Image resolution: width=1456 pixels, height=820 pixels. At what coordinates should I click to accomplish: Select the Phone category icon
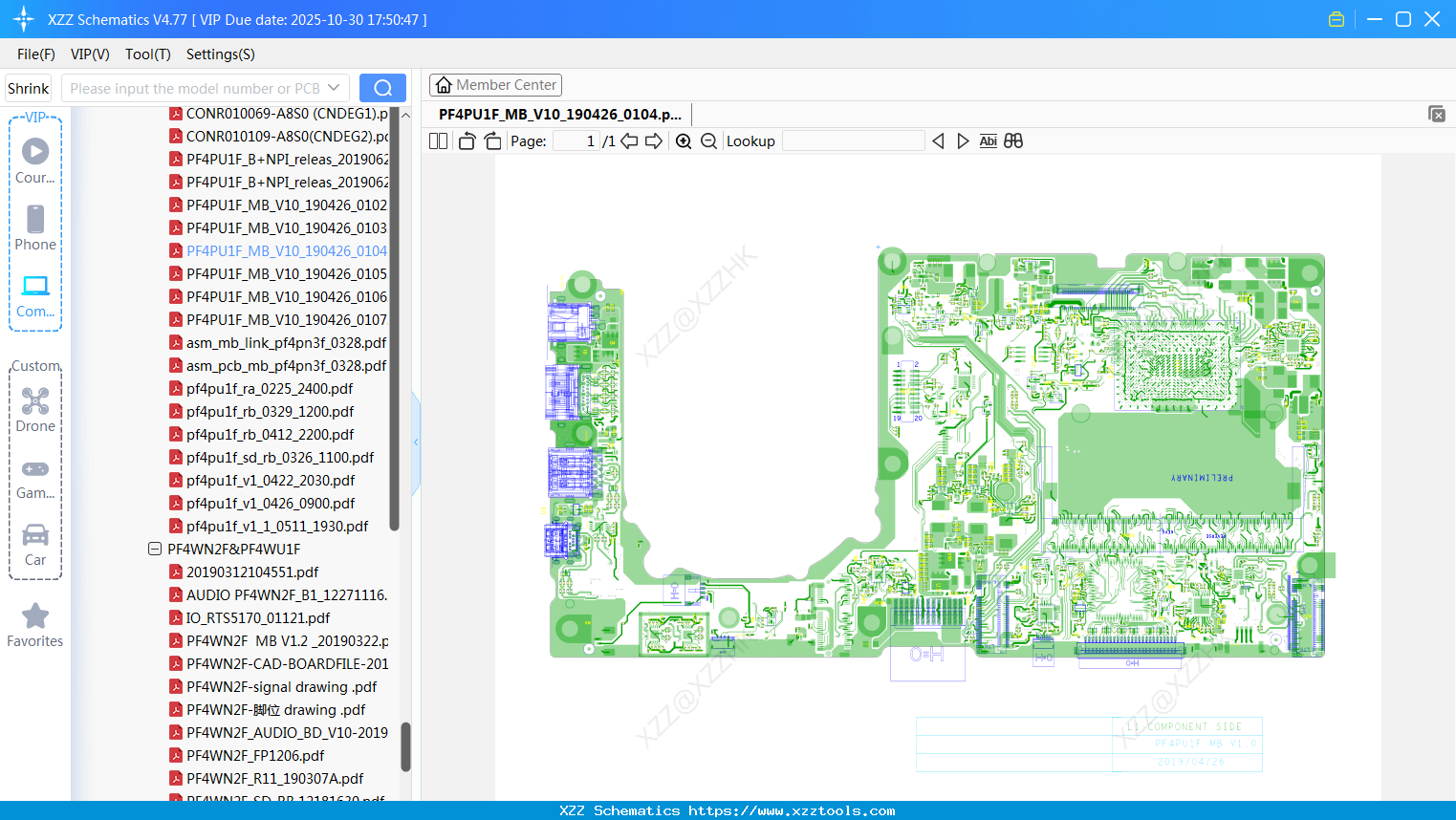35,227
